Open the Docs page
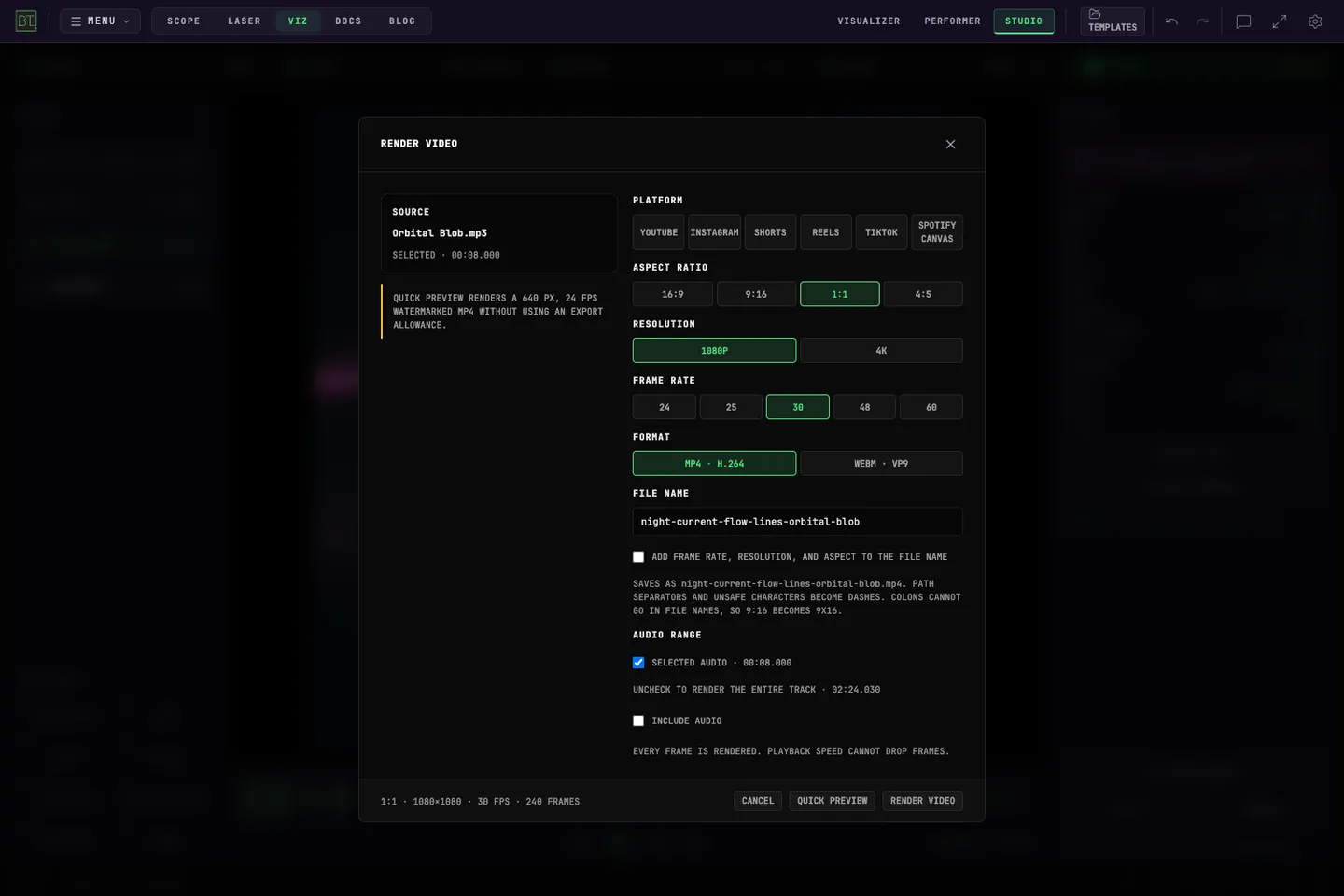Image resolution: width=1344 pixels, height=896 pixels. 348,21
